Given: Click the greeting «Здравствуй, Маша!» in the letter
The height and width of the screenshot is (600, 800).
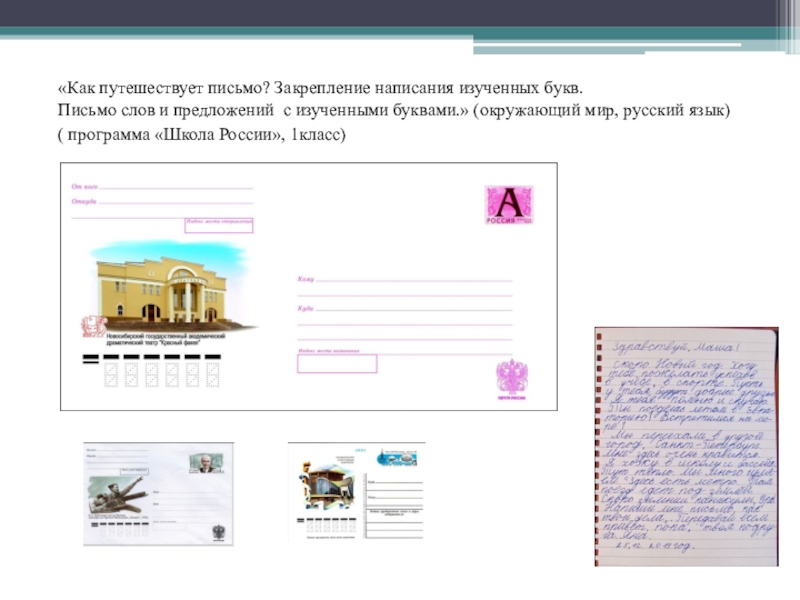Looking at the screenshot, I should point(675,347).
